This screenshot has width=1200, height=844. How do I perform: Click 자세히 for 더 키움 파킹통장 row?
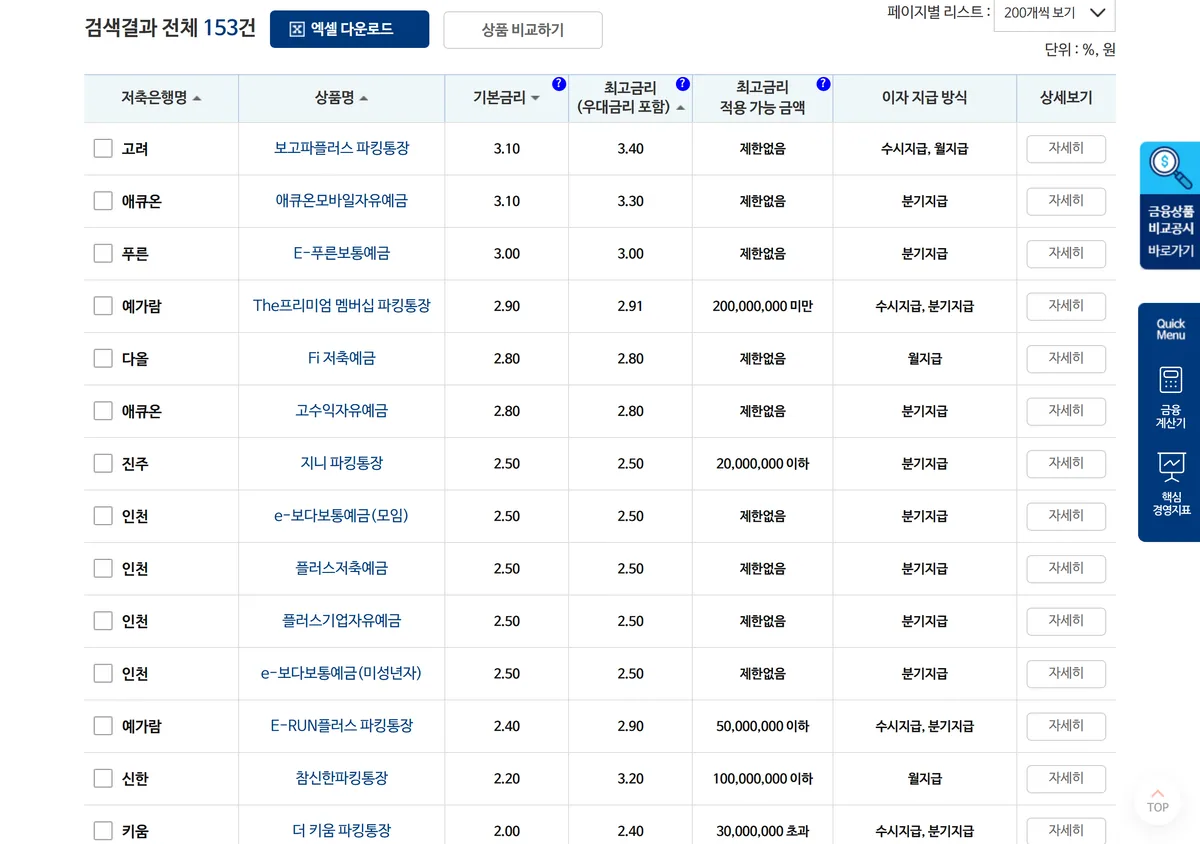(x=1066, y=831)
